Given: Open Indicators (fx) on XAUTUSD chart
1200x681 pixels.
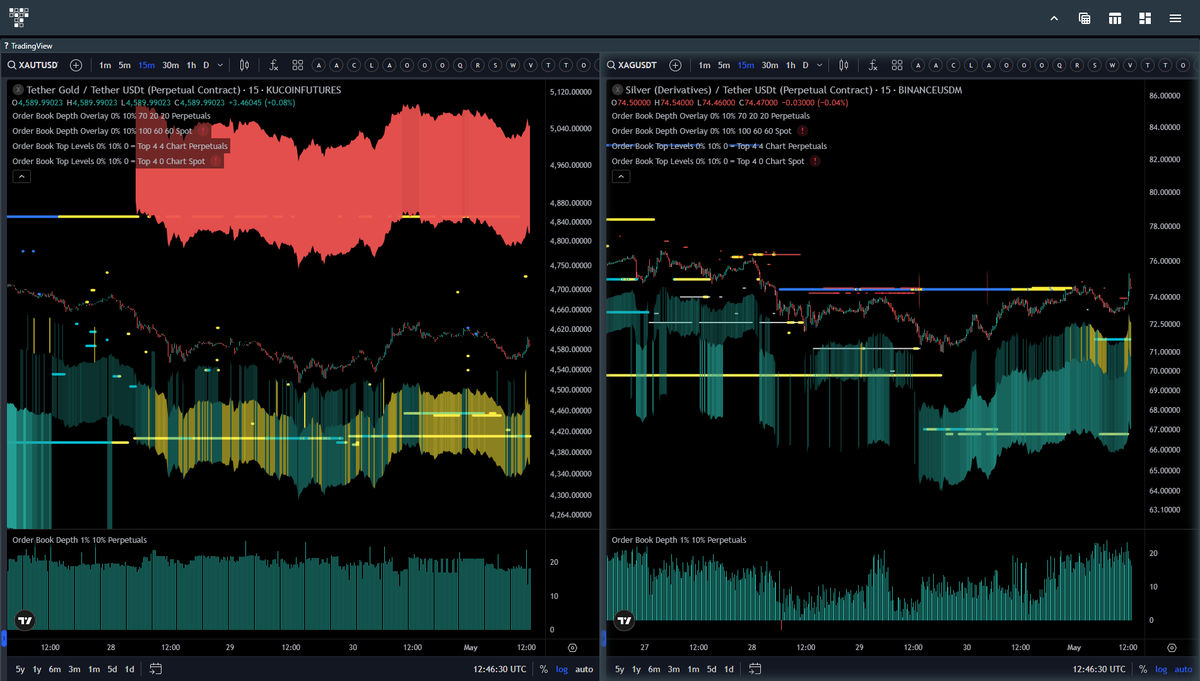Looking at the screenshot, I should pyautogui.click(x=274, y=65).
